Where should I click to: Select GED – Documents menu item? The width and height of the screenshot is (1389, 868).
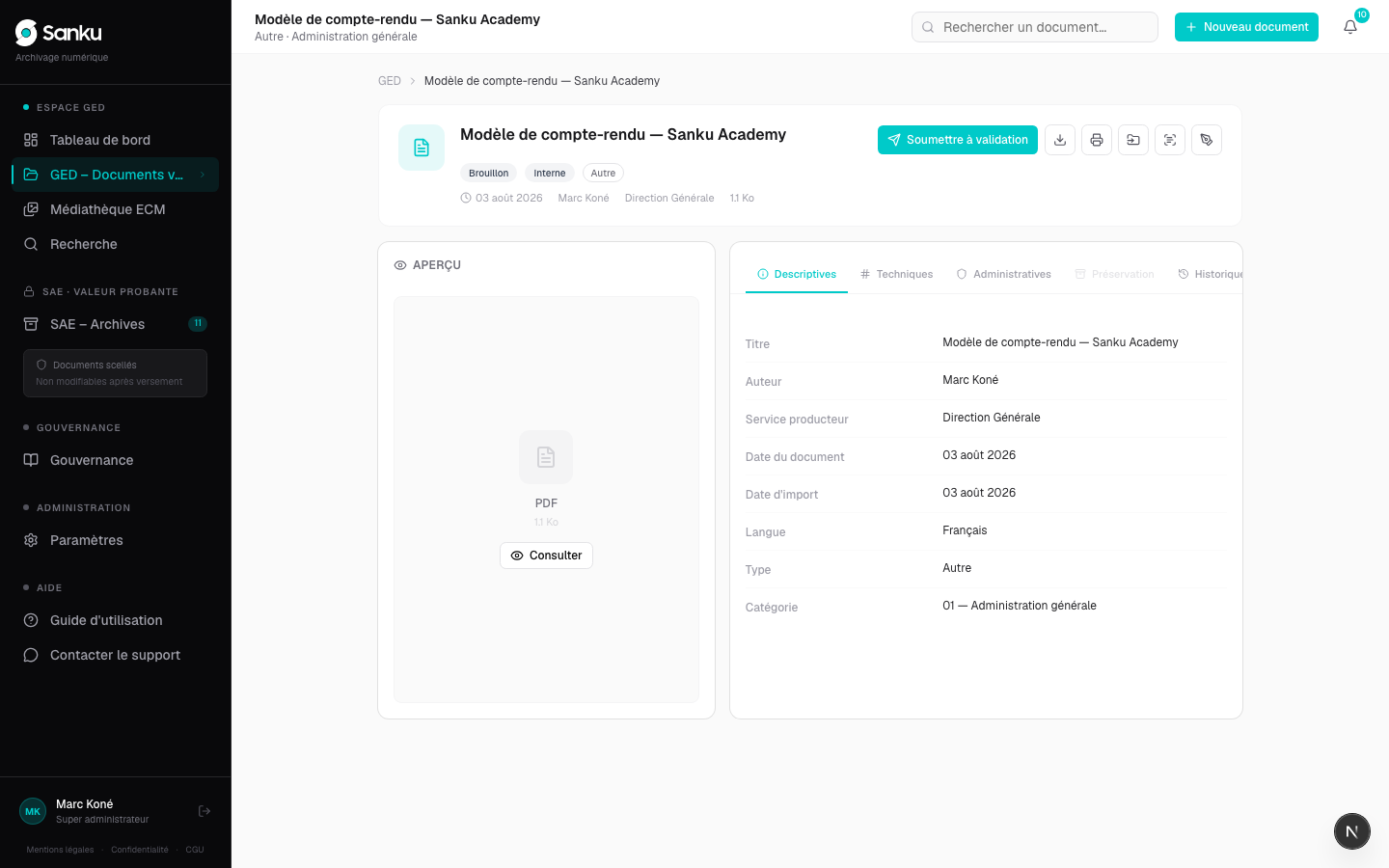pyautogui.click(x=116, y=175)
